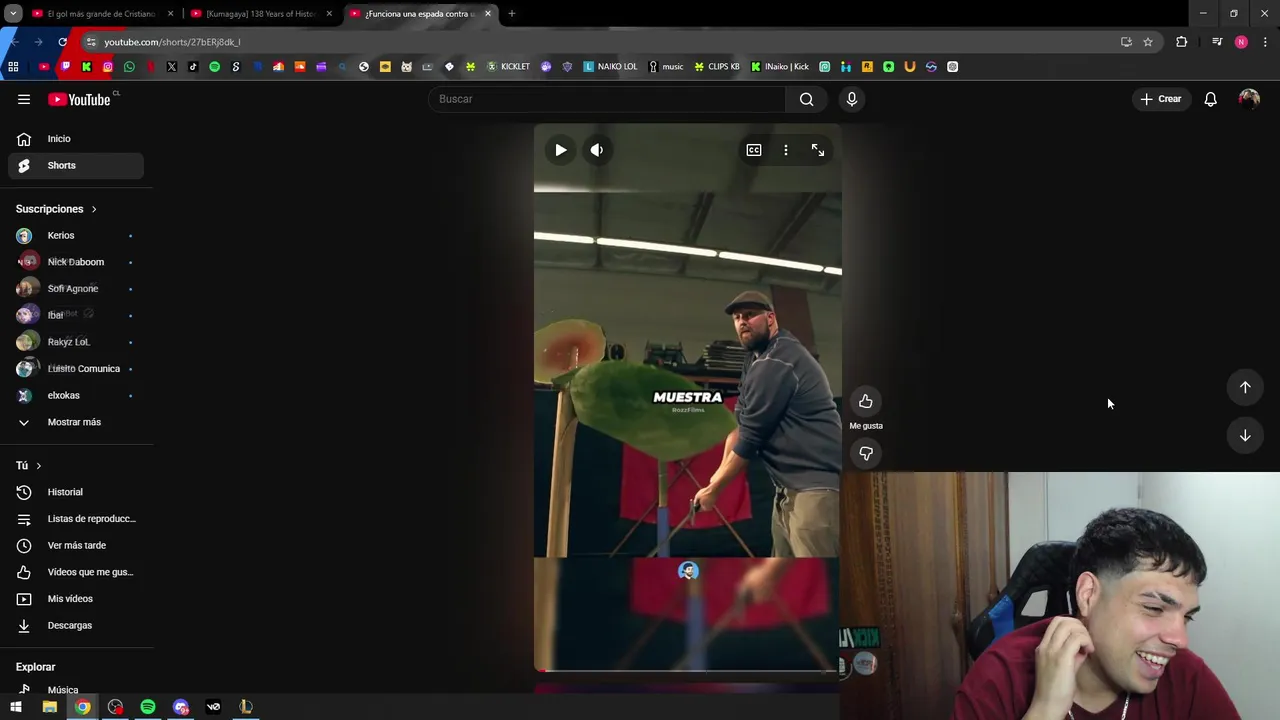Viewport: 1280px width, 720px height.
Task: Go to the previous Short with up arrow
Action: pos(1245,387)
